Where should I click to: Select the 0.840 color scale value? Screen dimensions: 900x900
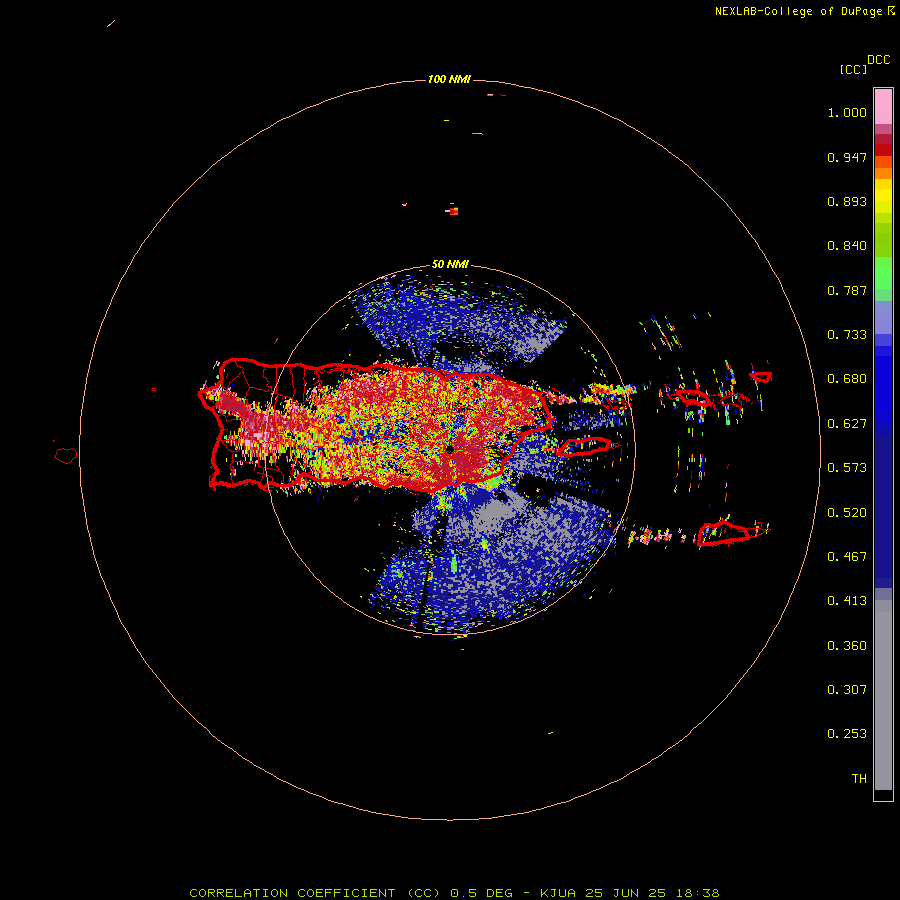[x=847, y=246]
